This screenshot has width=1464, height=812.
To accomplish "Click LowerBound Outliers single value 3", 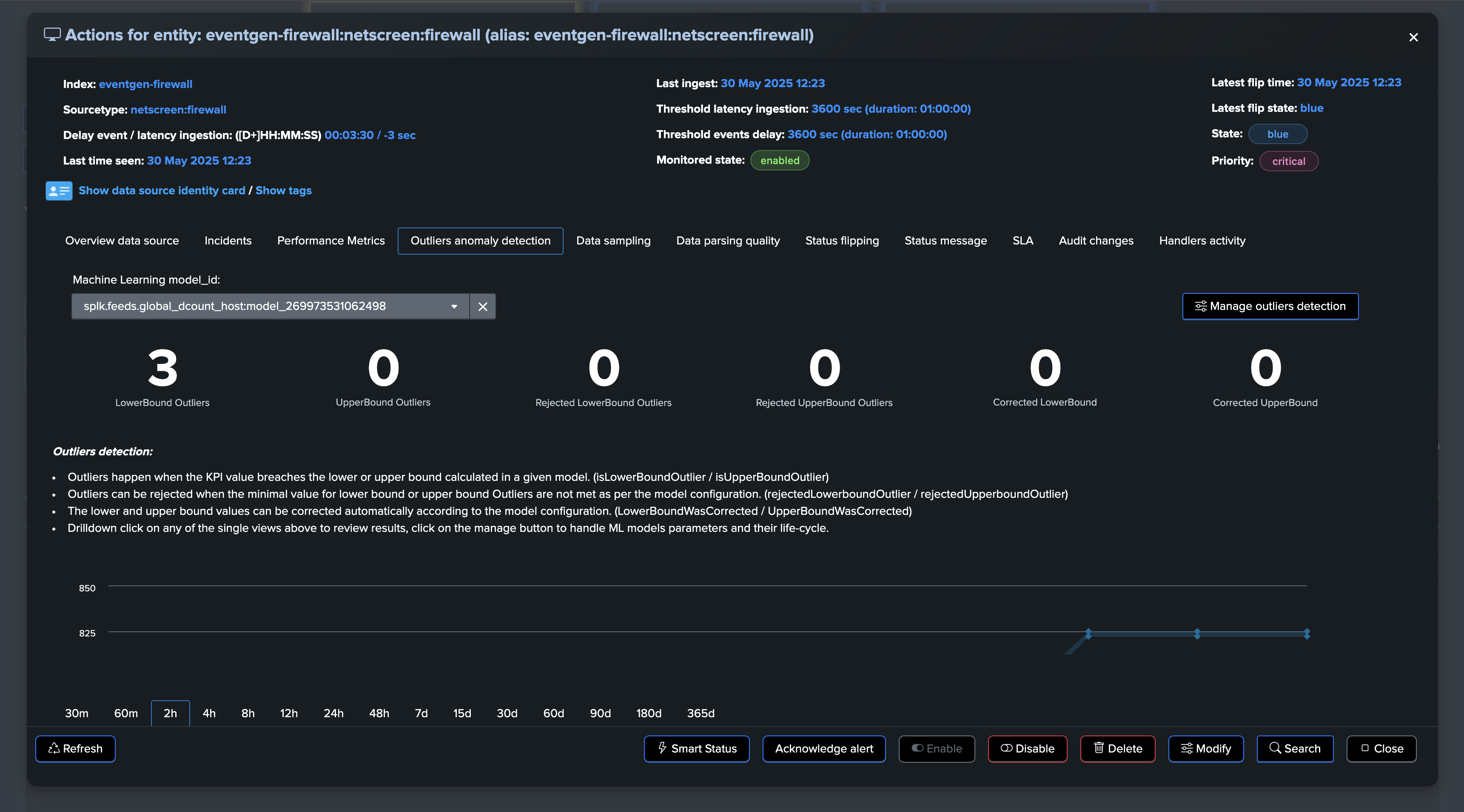I will [162, 368].
